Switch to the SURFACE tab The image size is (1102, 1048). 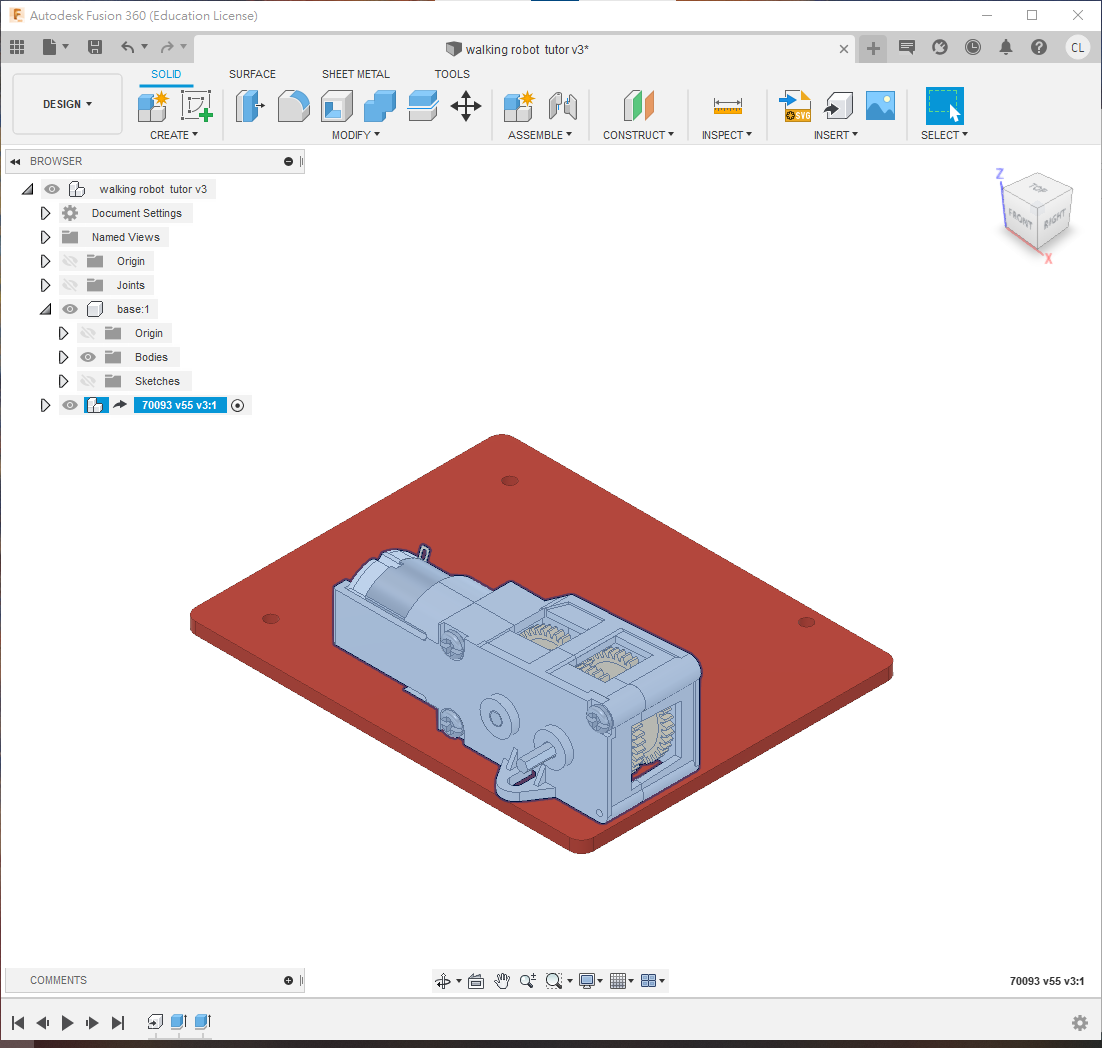(252, 74)
